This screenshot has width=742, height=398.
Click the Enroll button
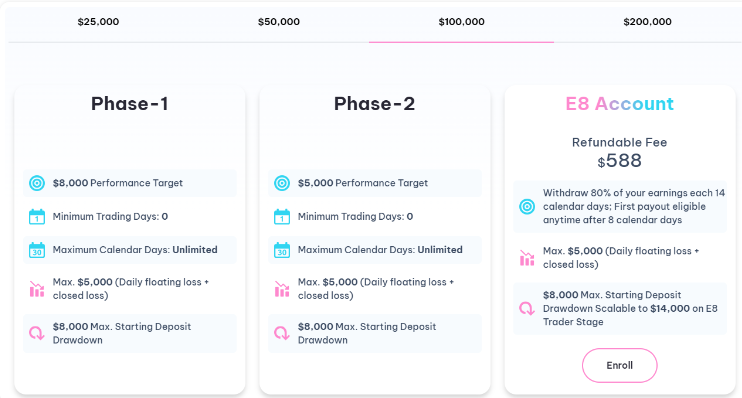(x=619, y=365)
